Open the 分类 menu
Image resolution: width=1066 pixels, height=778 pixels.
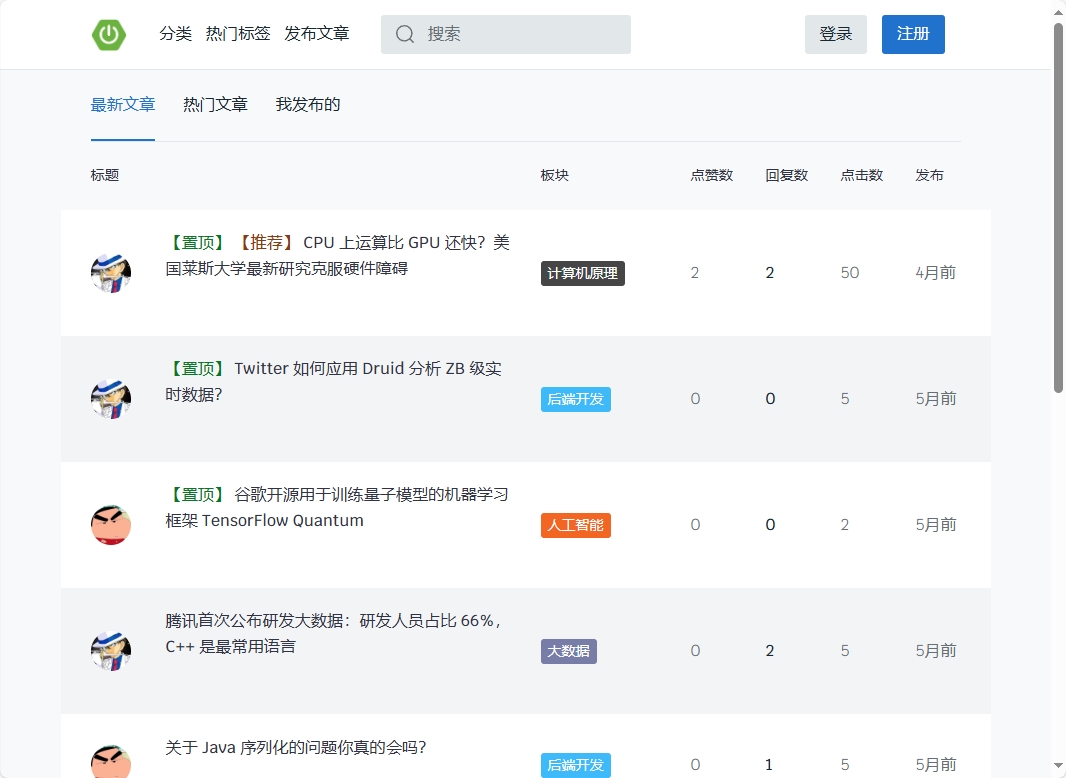[x=175, y=33]
